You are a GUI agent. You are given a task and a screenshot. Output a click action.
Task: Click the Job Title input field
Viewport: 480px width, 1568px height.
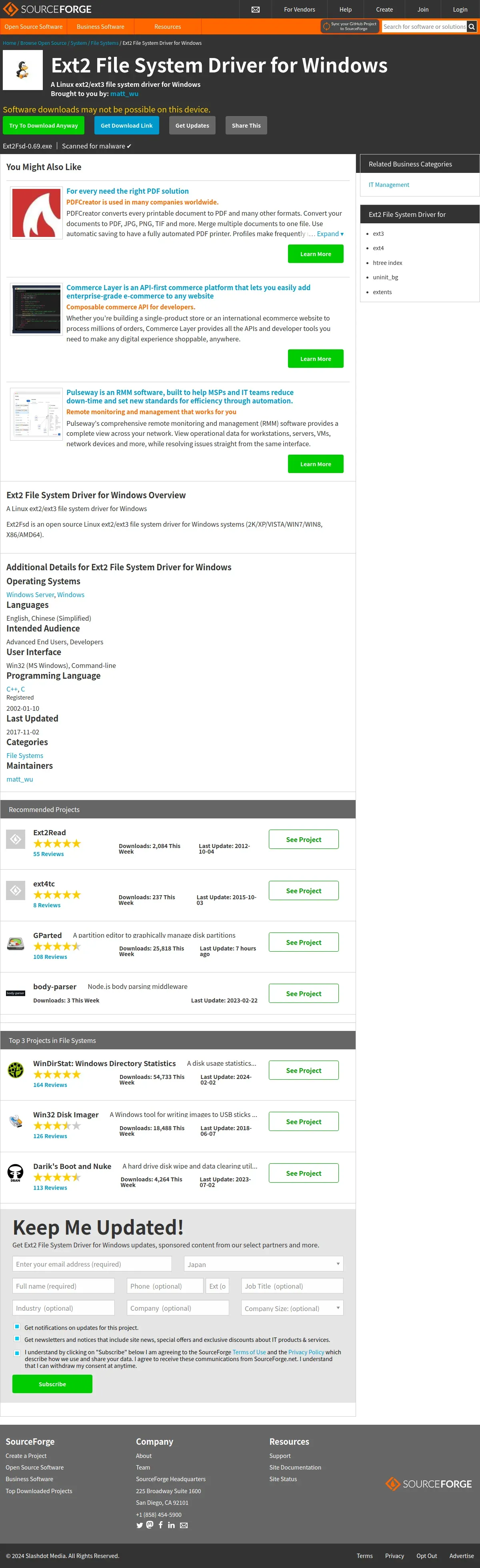[x=292, y=1285]
